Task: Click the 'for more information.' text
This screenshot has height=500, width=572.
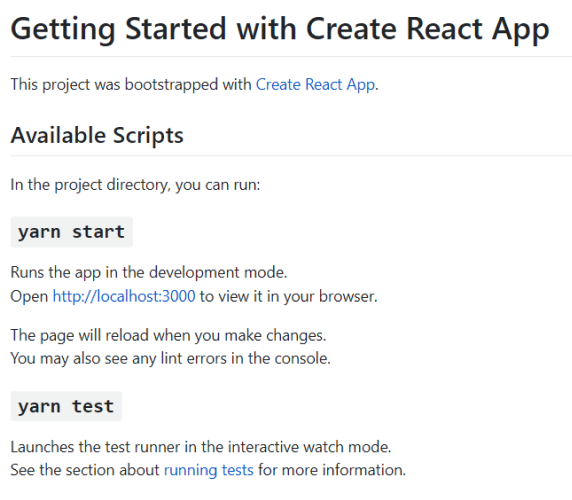Action: tap(332, 470)
